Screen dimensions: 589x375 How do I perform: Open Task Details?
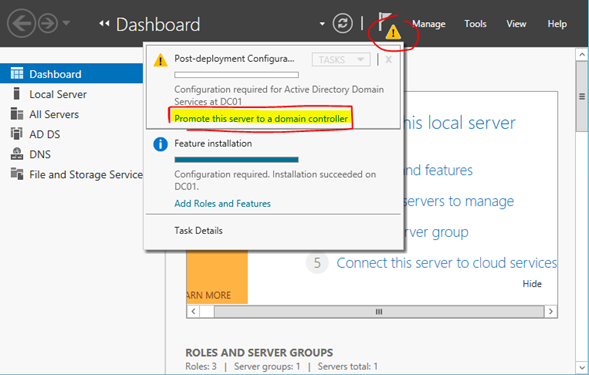[198, 231]
